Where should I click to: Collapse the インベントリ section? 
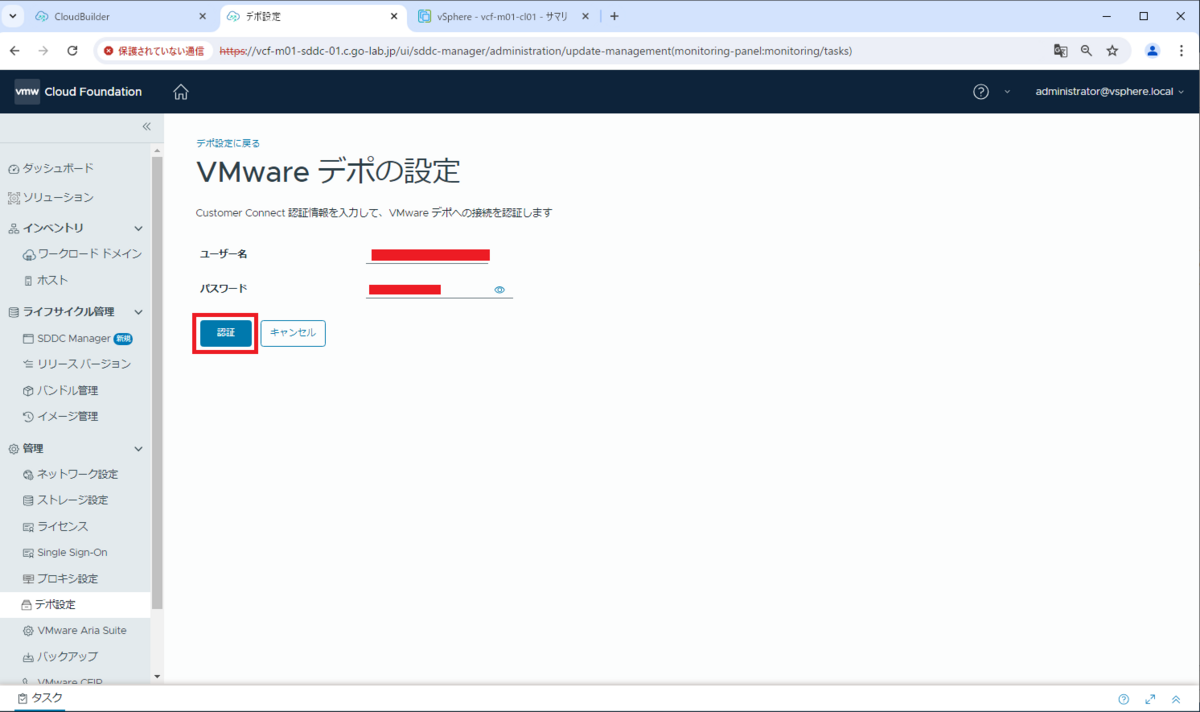tap(138, 229)
